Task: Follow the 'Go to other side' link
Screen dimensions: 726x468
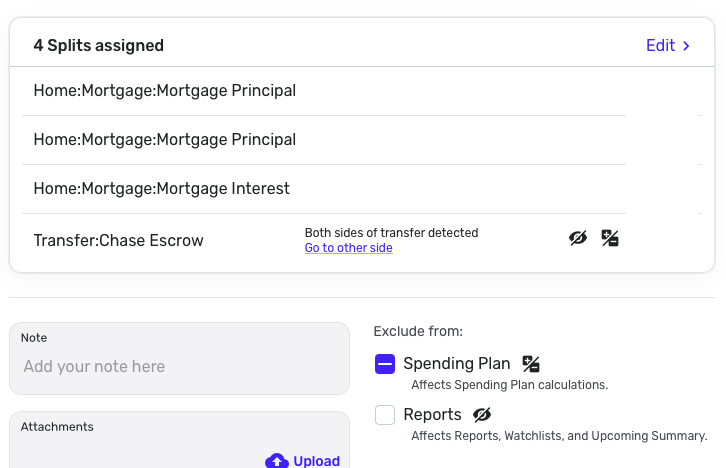Action: (x=348, y=248)
